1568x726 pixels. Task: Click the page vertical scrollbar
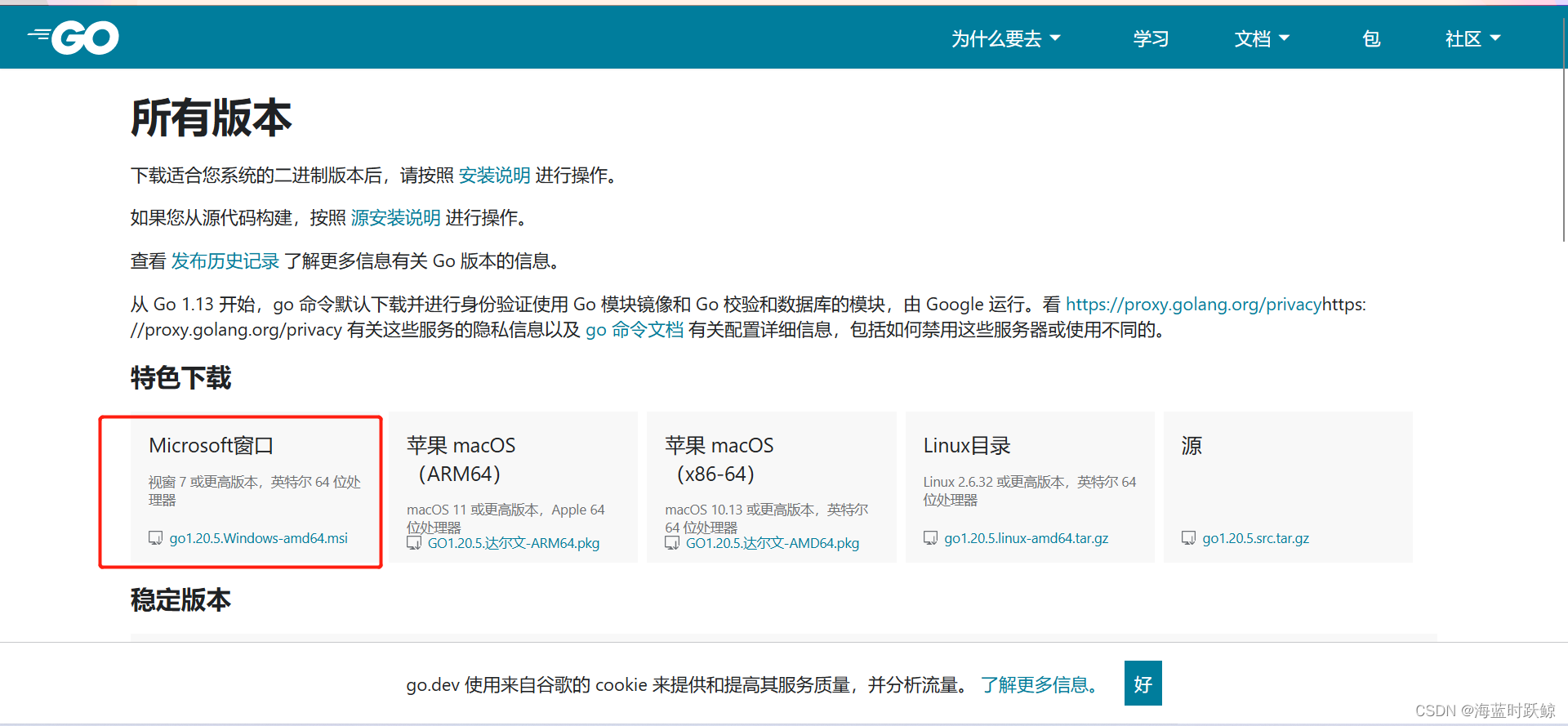coord(1565,131)
